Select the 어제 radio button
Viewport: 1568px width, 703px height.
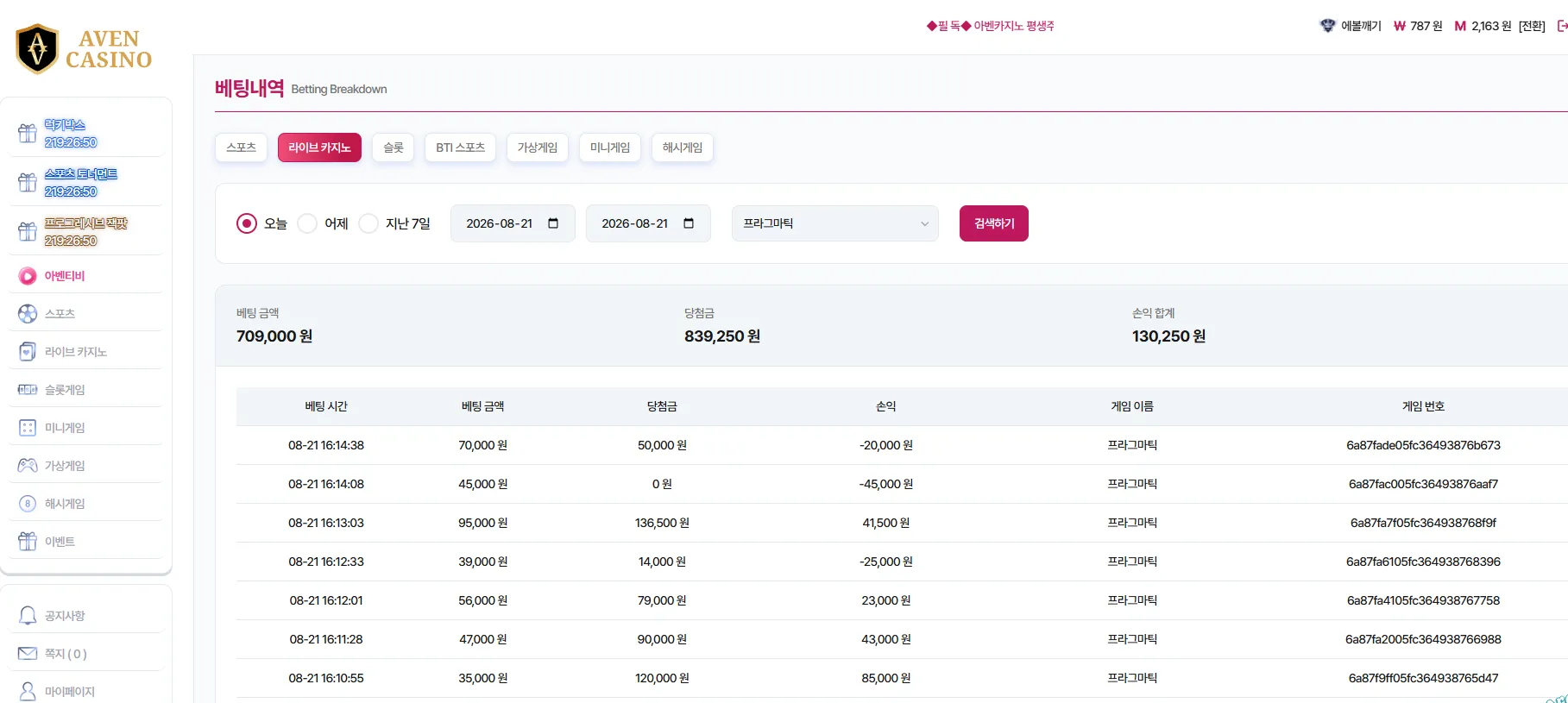pyautogui.click(x=307, y=223)
